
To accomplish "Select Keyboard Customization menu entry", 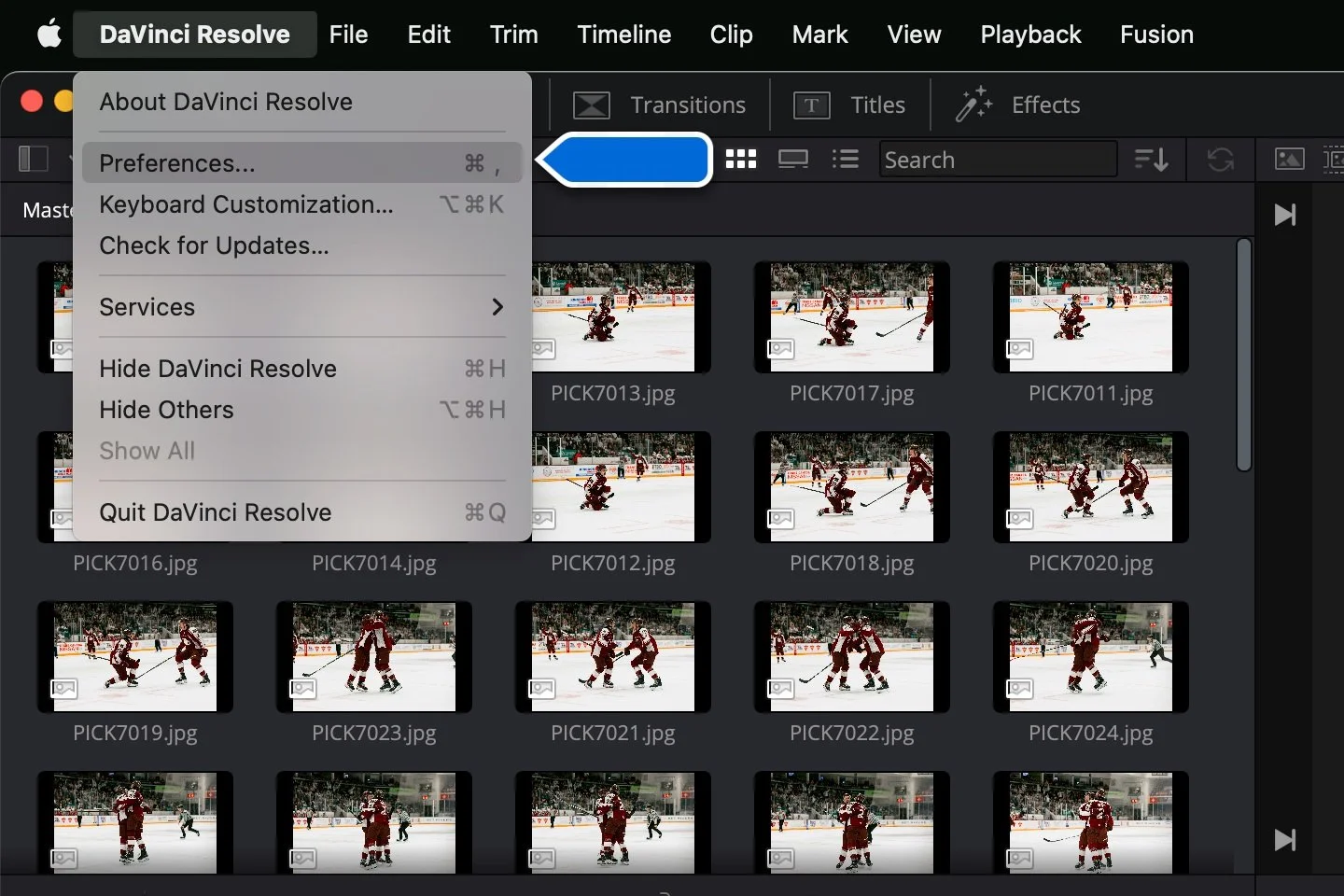I will 301,204.
